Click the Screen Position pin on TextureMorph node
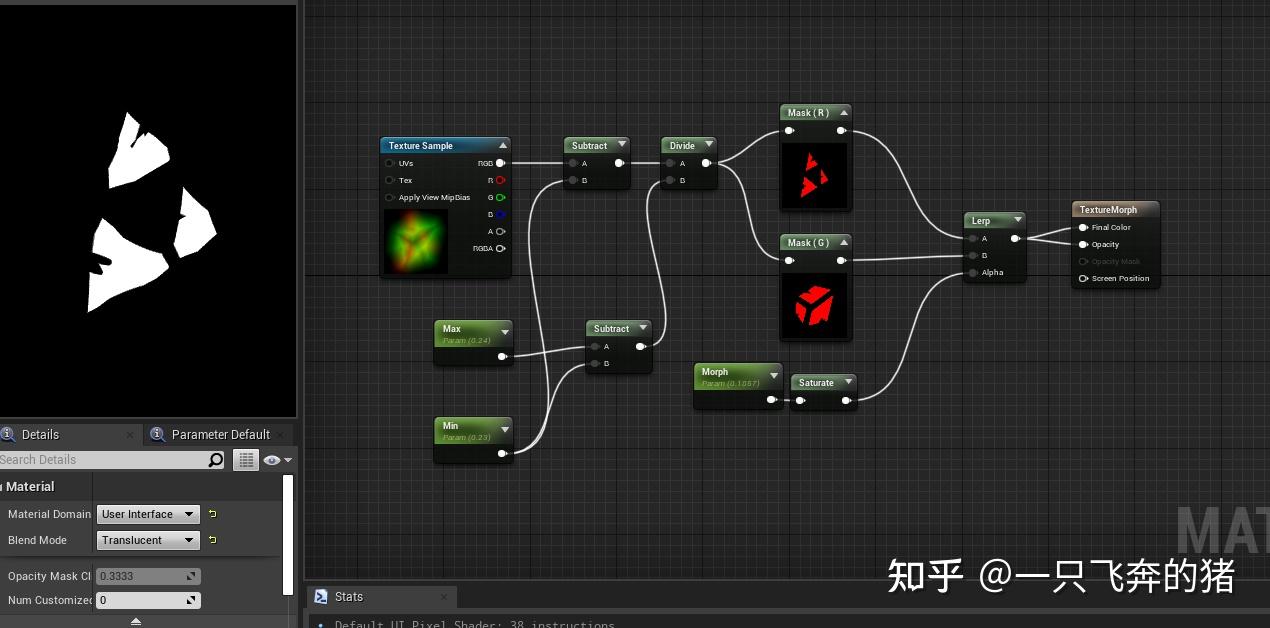 [1082, 278]
